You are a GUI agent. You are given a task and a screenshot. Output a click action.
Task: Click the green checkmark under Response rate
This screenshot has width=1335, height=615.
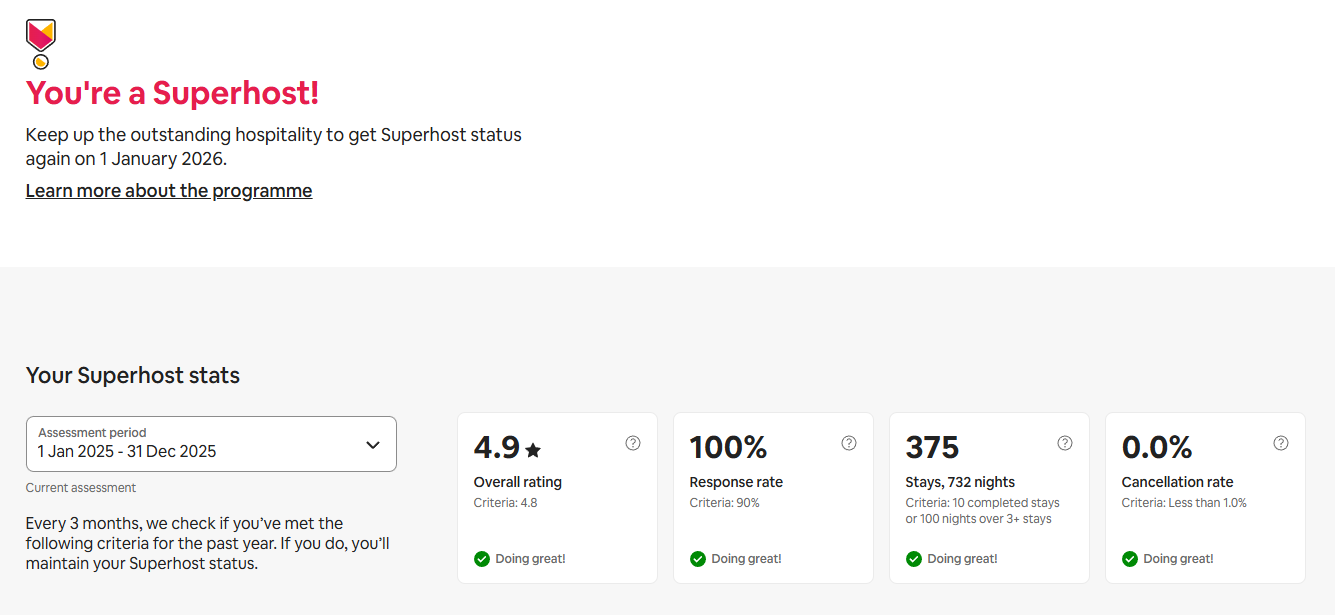tap(697, 559)
